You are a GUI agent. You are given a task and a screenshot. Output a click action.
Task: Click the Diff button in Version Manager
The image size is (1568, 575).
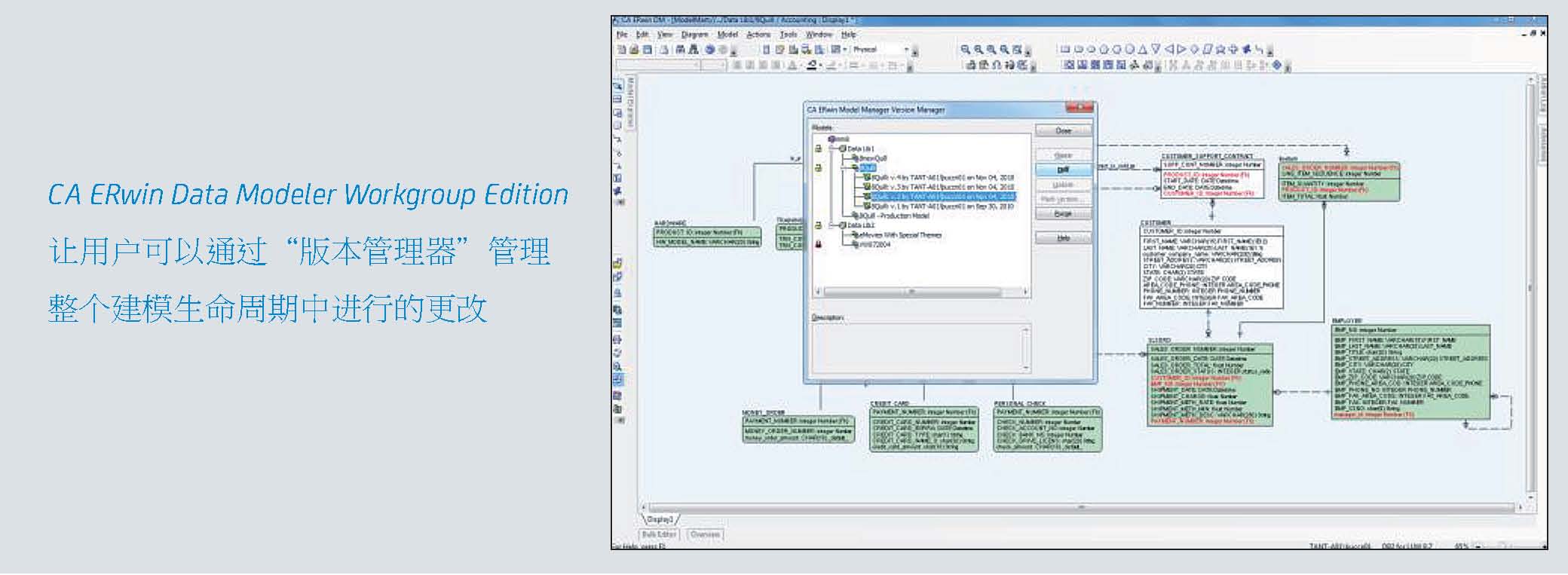[1064, 170]
